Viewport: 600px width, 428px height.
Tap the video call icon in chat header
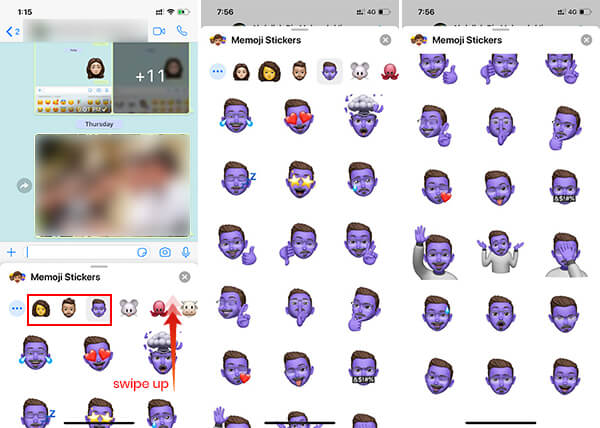click(159, 31)
